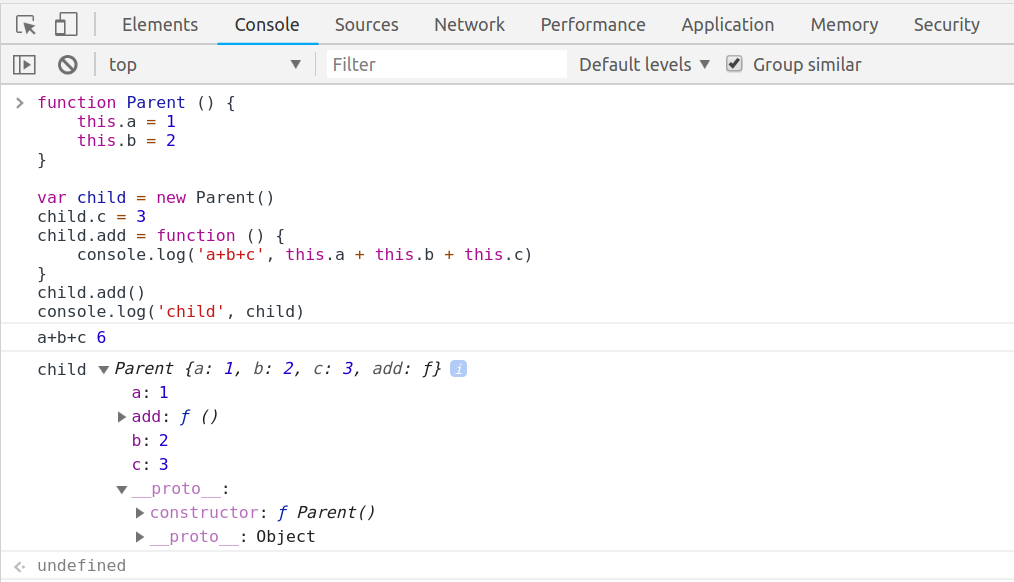Collapse the first __proto__ entry

(122, 490)
